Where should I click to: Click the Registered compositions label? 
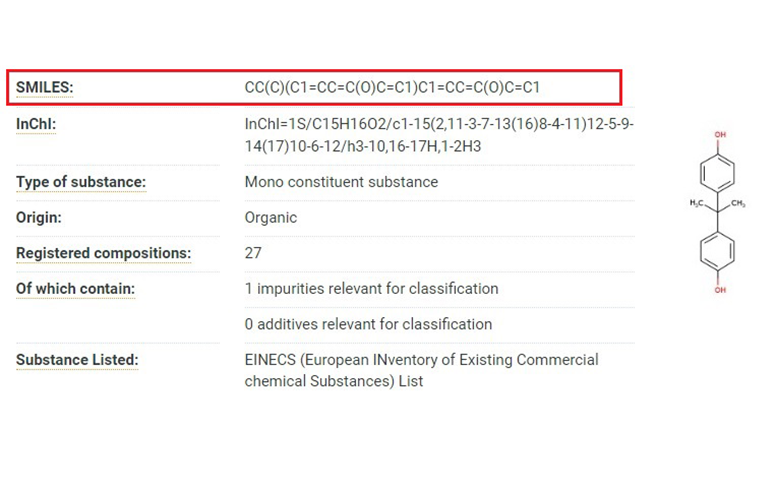point(103,253)
